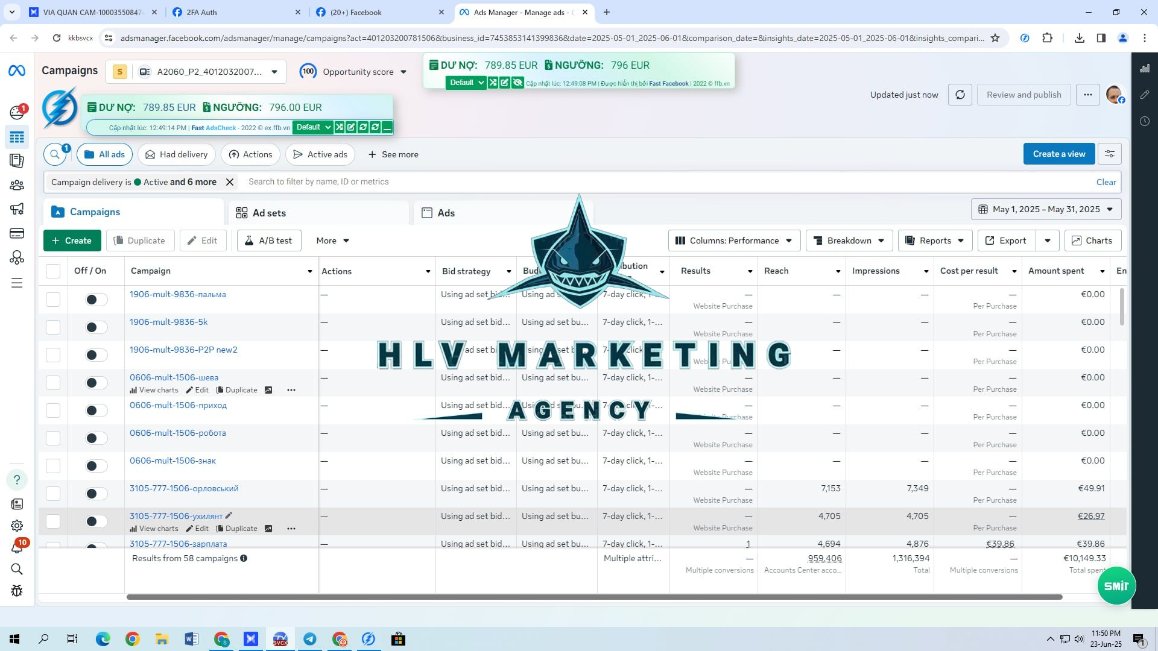1158x651 pixels.
Task: Open the Breakdown dropdown
Action: pos(849,240)
